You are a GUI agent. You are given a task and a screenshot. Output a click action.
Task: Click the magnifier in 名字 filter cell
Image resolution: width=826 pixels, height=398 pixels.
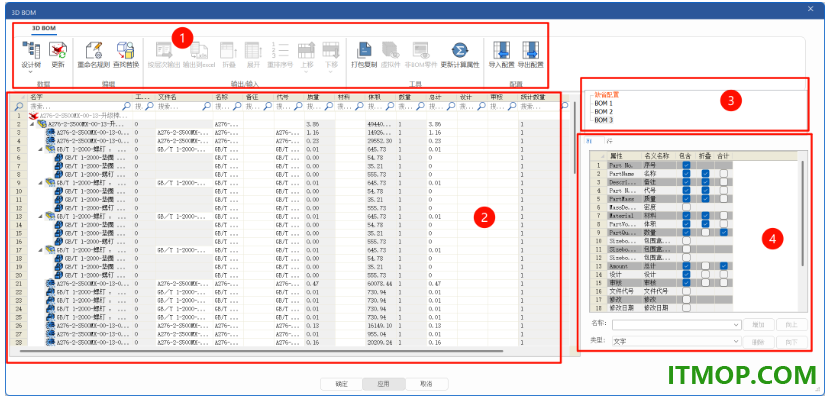pyautogui.click(x=126, y=106)
